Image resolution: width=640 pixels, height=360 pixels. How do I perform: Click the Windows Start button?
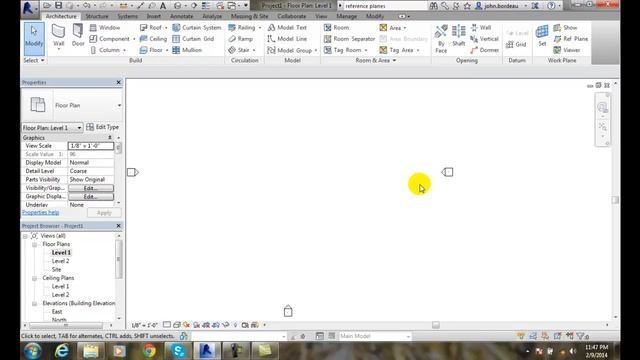33,351
